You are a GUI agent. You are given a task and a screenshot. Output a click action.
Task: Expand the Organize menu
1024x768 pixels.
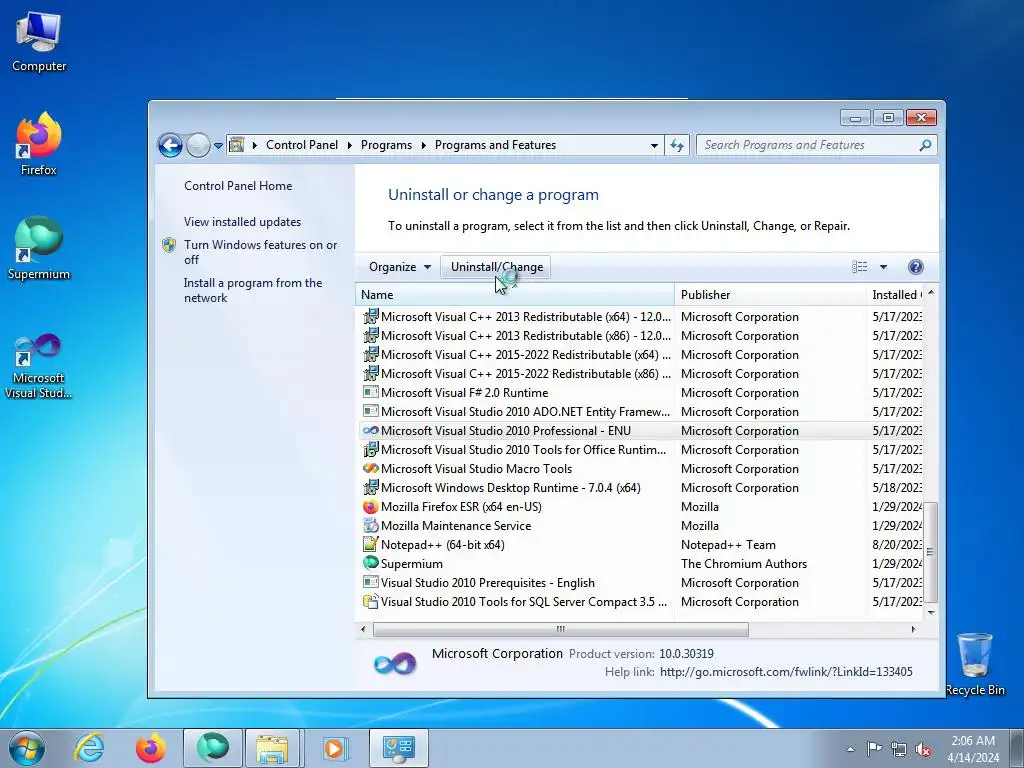400,266
